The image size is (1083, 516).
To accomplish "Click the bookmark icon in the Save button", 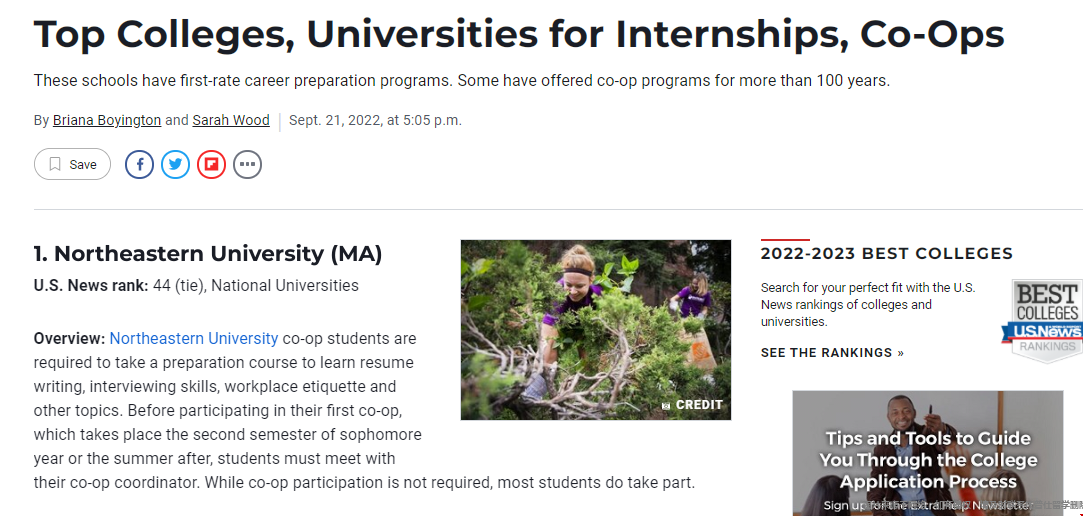I will pyautogui.click(x=55, y=164).
